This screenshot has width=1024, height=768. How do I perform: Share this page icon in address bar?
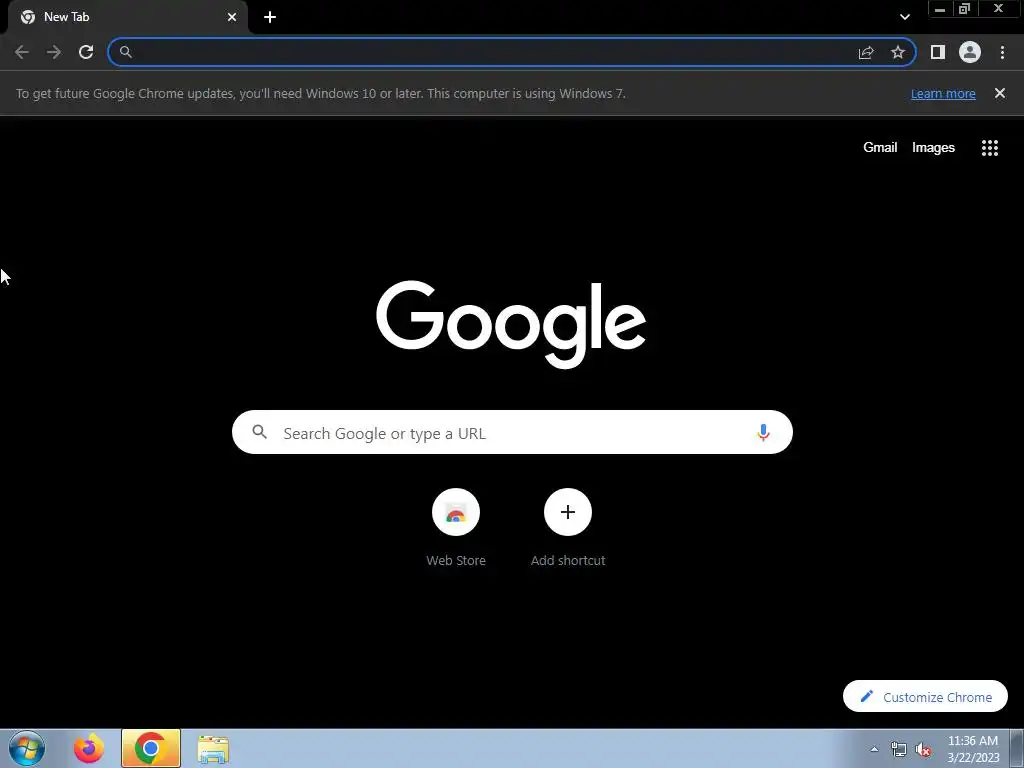coord(866,52)
